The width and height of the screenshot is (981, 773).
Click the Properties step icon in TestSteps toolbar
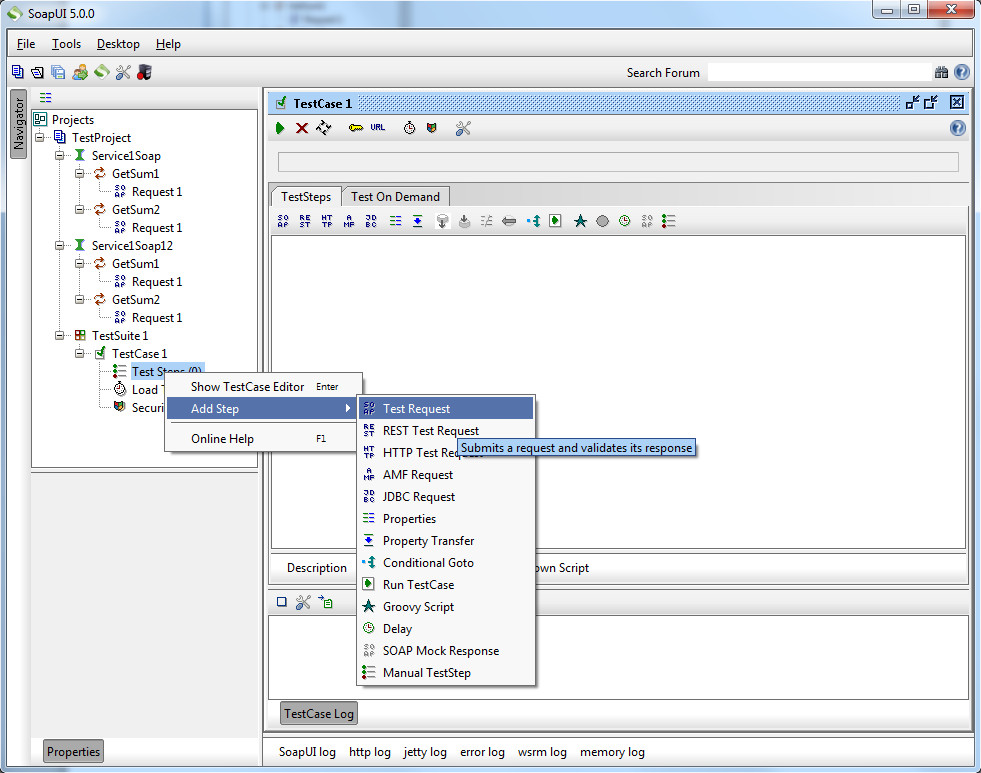click(x=395, y=221)
